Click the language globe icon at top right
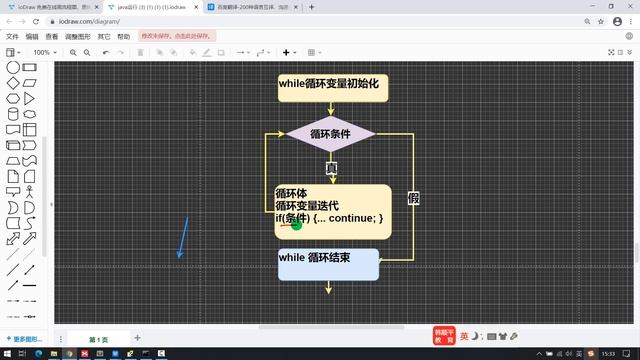Viewport: 640px width, 360px height. point(629,36)
